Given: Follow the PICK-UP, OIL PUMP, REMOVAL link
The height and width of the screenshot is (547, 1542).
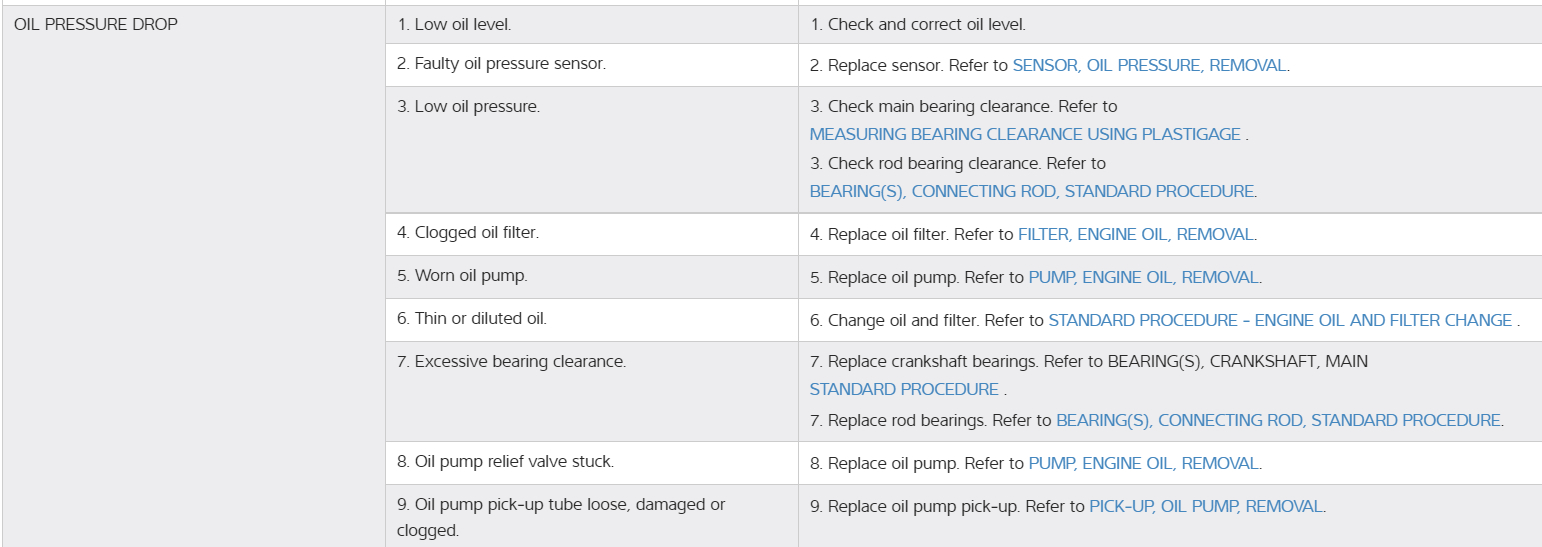Looking at the screenshot, I should coord(1205,506).
